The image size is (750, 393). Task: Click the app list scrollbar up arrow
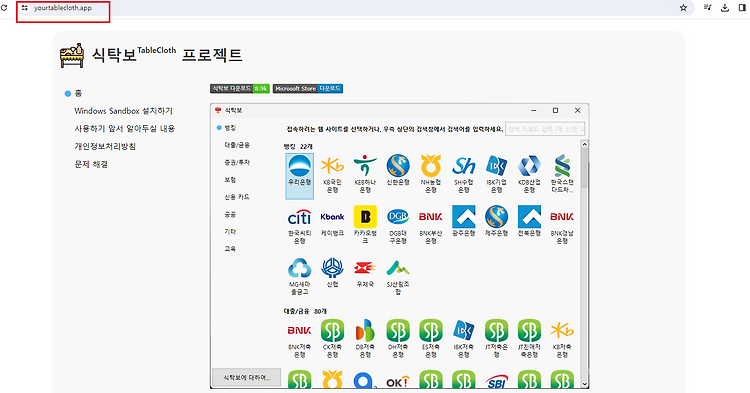(585, 144)
